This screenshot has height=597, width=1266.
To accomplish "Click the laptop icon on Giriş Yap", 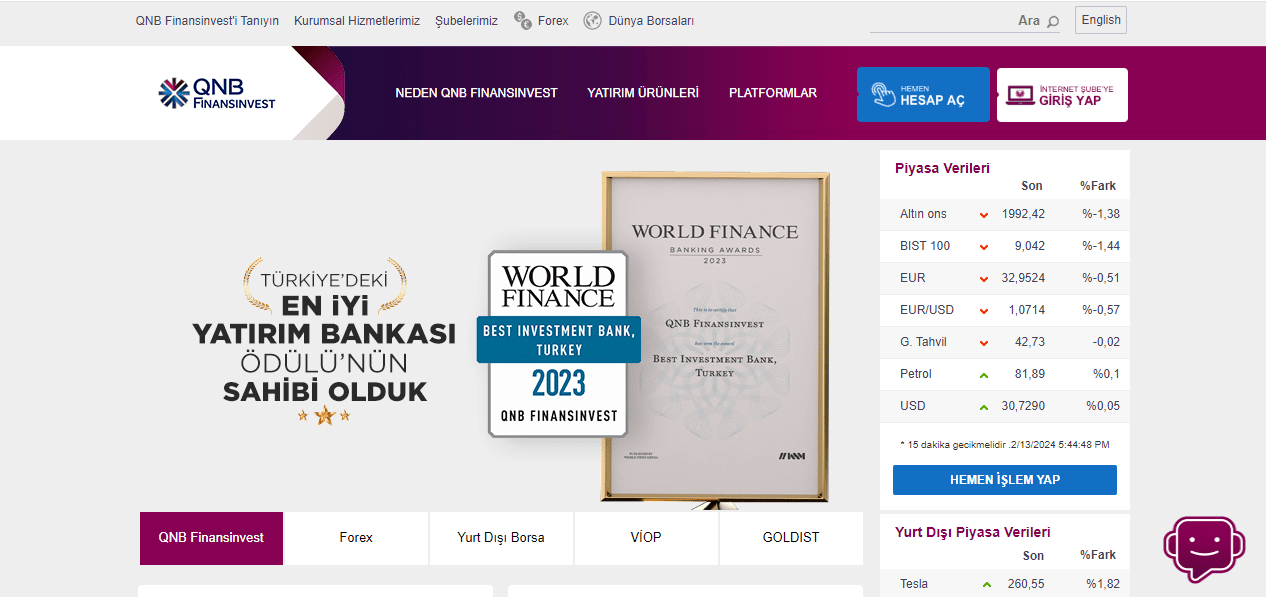I will tap(1020, 95).
